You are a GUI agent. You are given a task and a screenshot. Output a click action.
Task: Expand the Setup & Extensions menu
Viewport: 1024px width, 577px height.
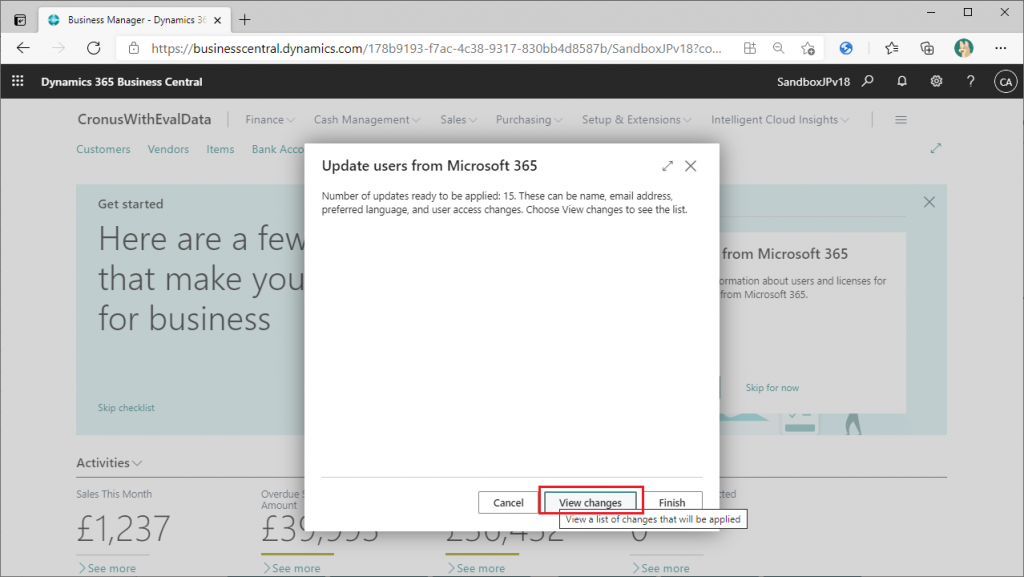(x=637, y=120)
